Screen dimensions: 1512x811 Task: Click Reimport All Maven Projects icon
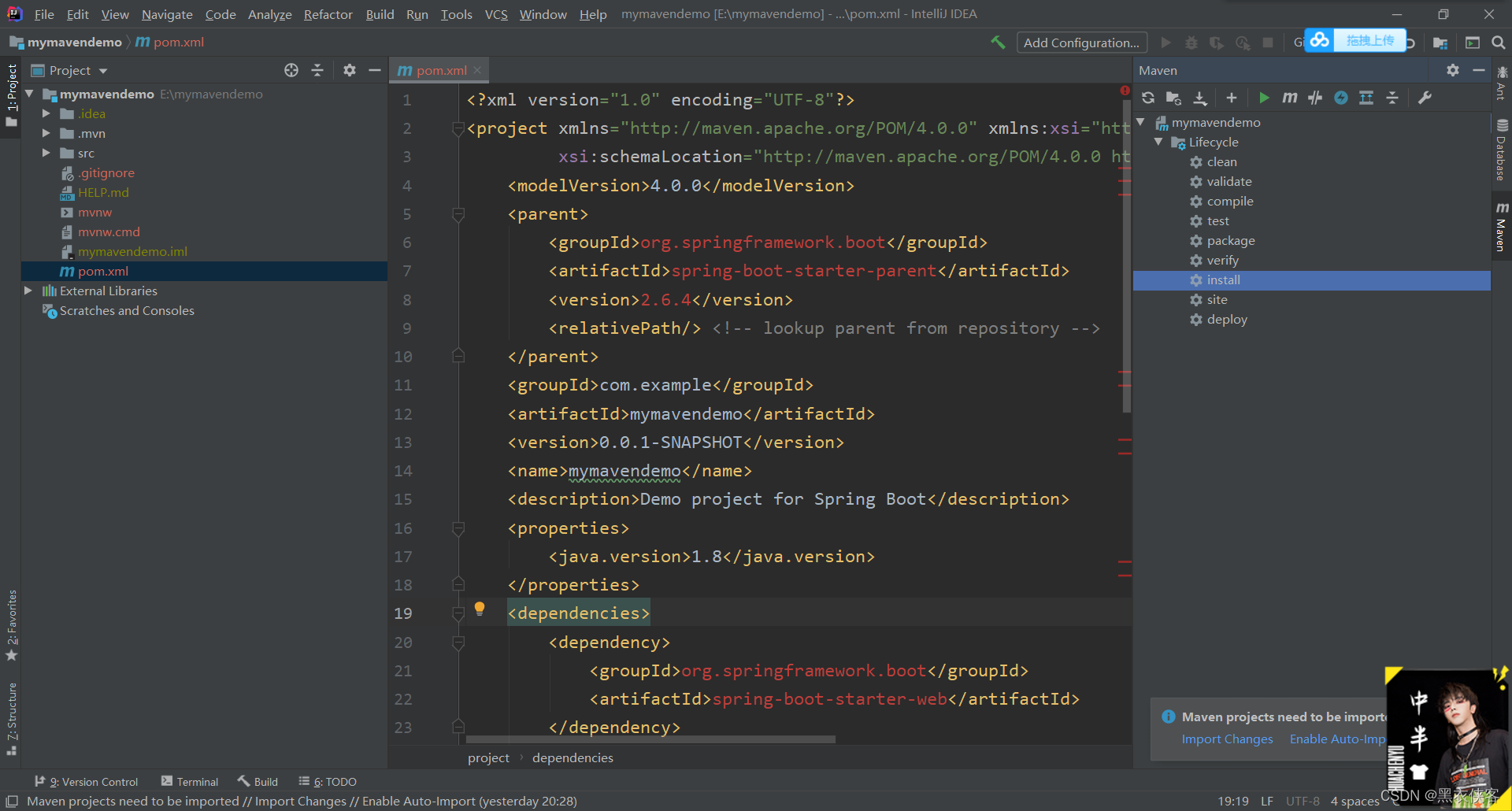(1148, 98)
